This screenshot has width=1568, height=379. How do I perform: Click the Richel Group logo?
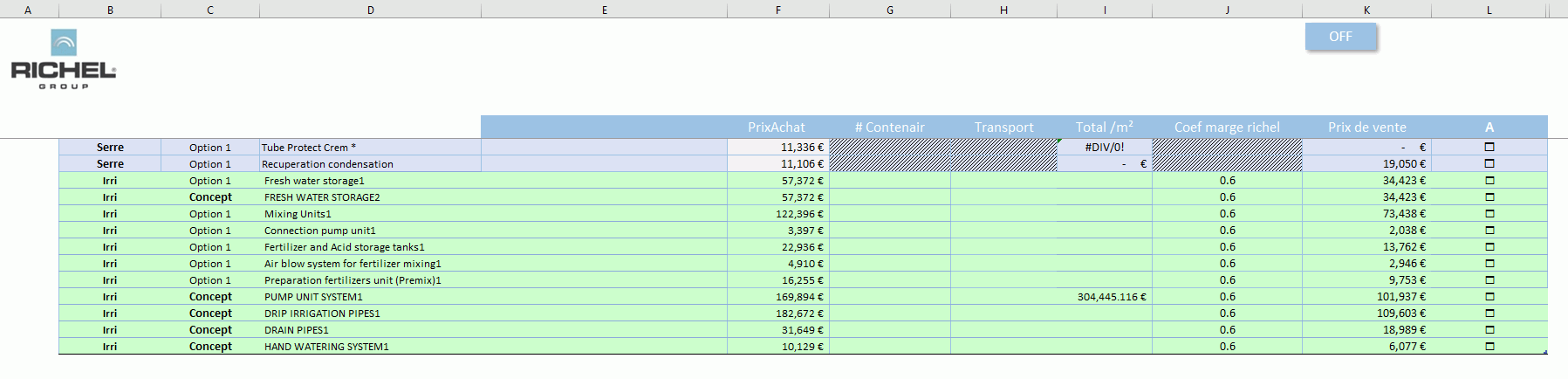click(64, 59)
